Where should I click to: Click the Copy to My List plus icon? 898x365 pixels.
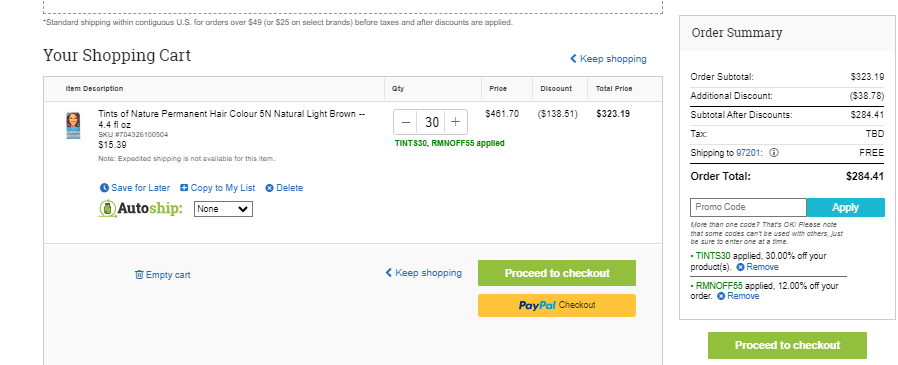[184, 188]
